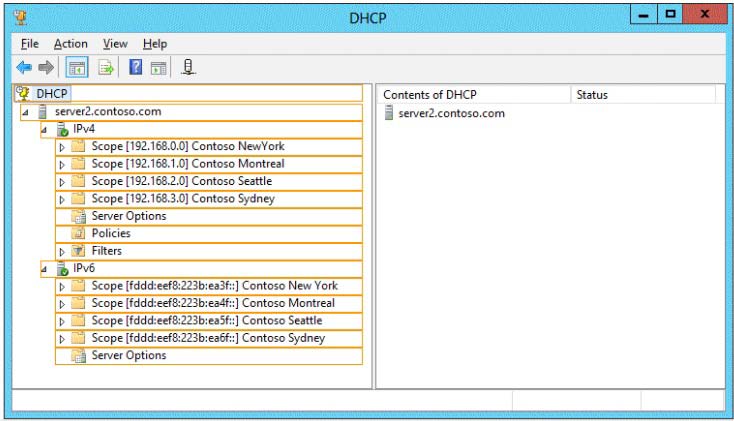The width and height of the screenshot is (734, 421).
Task: Click the IPv6 node icon
Action: point(62,268)
